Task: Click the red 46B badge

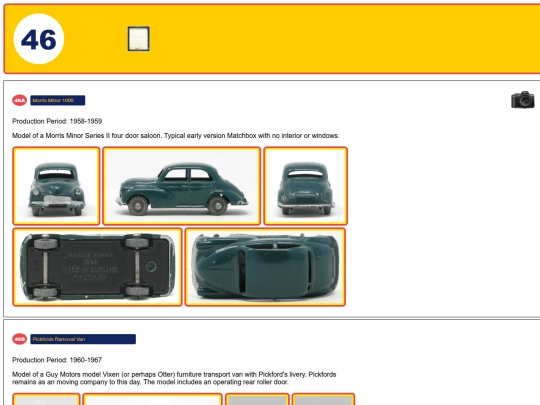Action: tap(20, 339)
